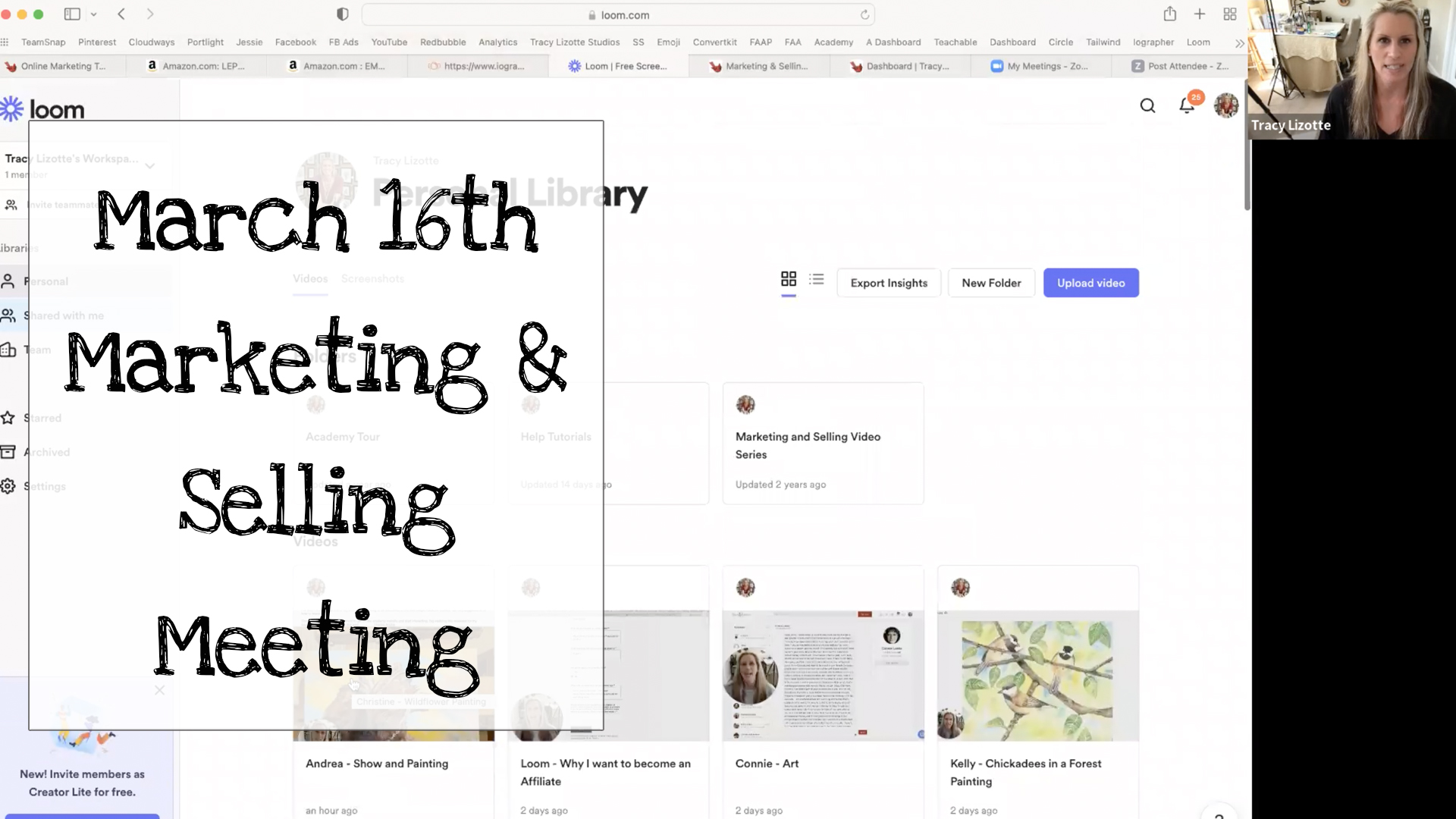Open sidebar dropdown arrow in Safari
The image size is (1456, 819).
[x=93, y=14]
